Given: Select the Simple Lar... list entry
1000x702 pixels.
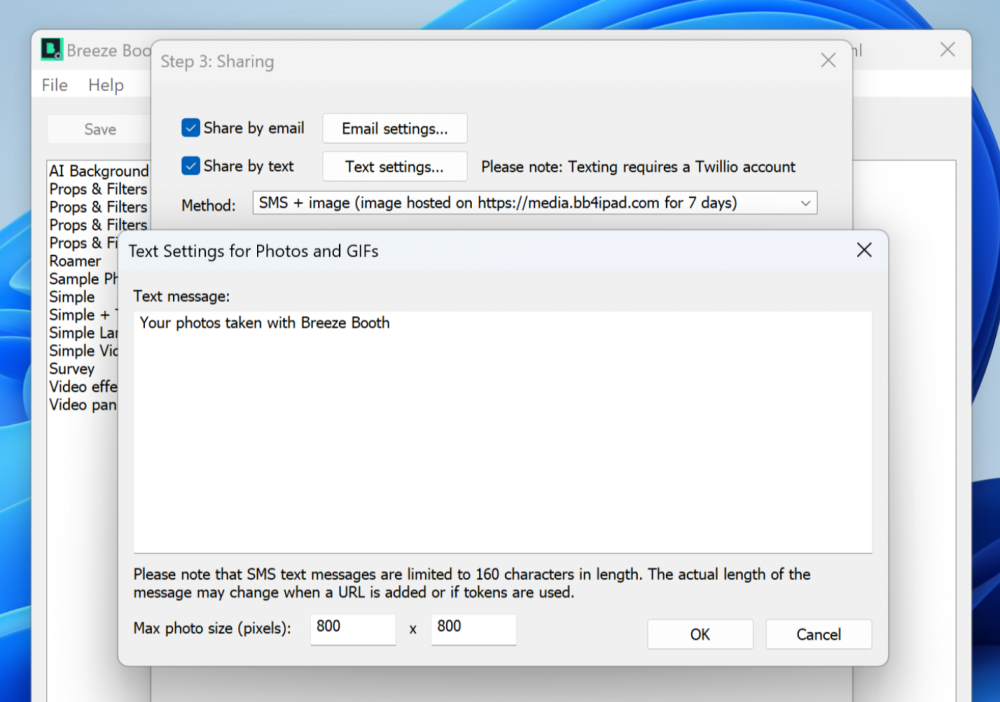Looking at the screenshot, I should click(x=83, y=333).
